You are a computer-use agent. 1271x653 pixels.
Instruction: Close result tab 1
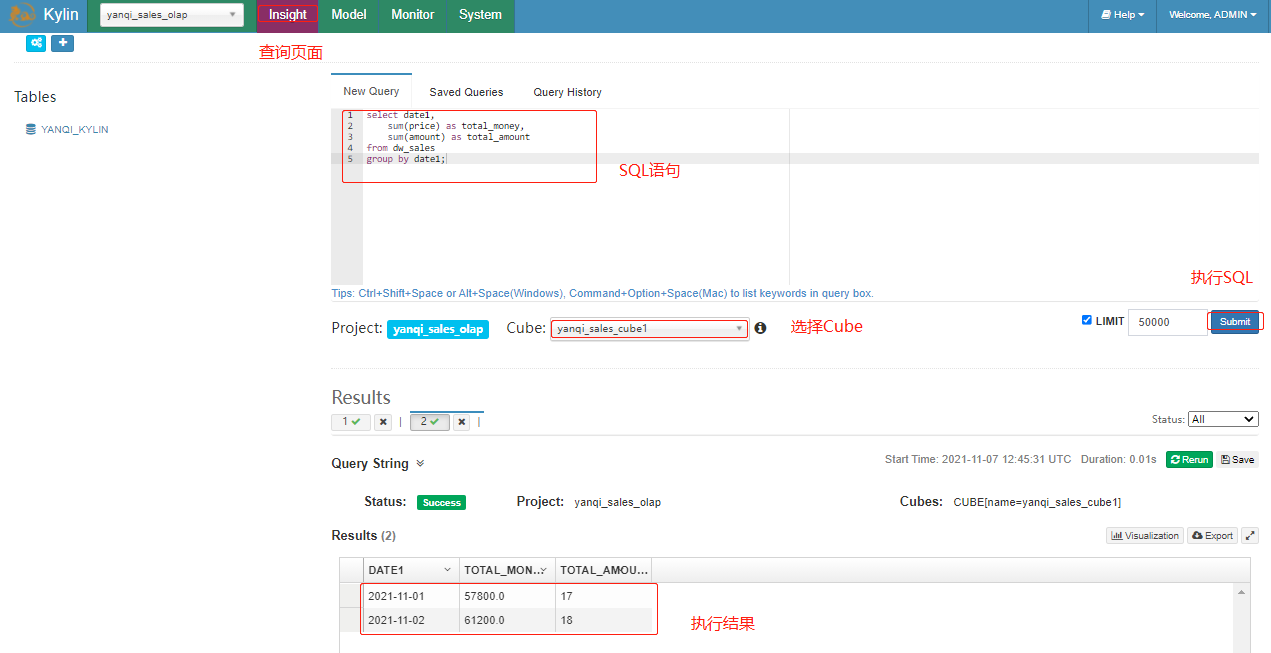(x=382, y=422)
